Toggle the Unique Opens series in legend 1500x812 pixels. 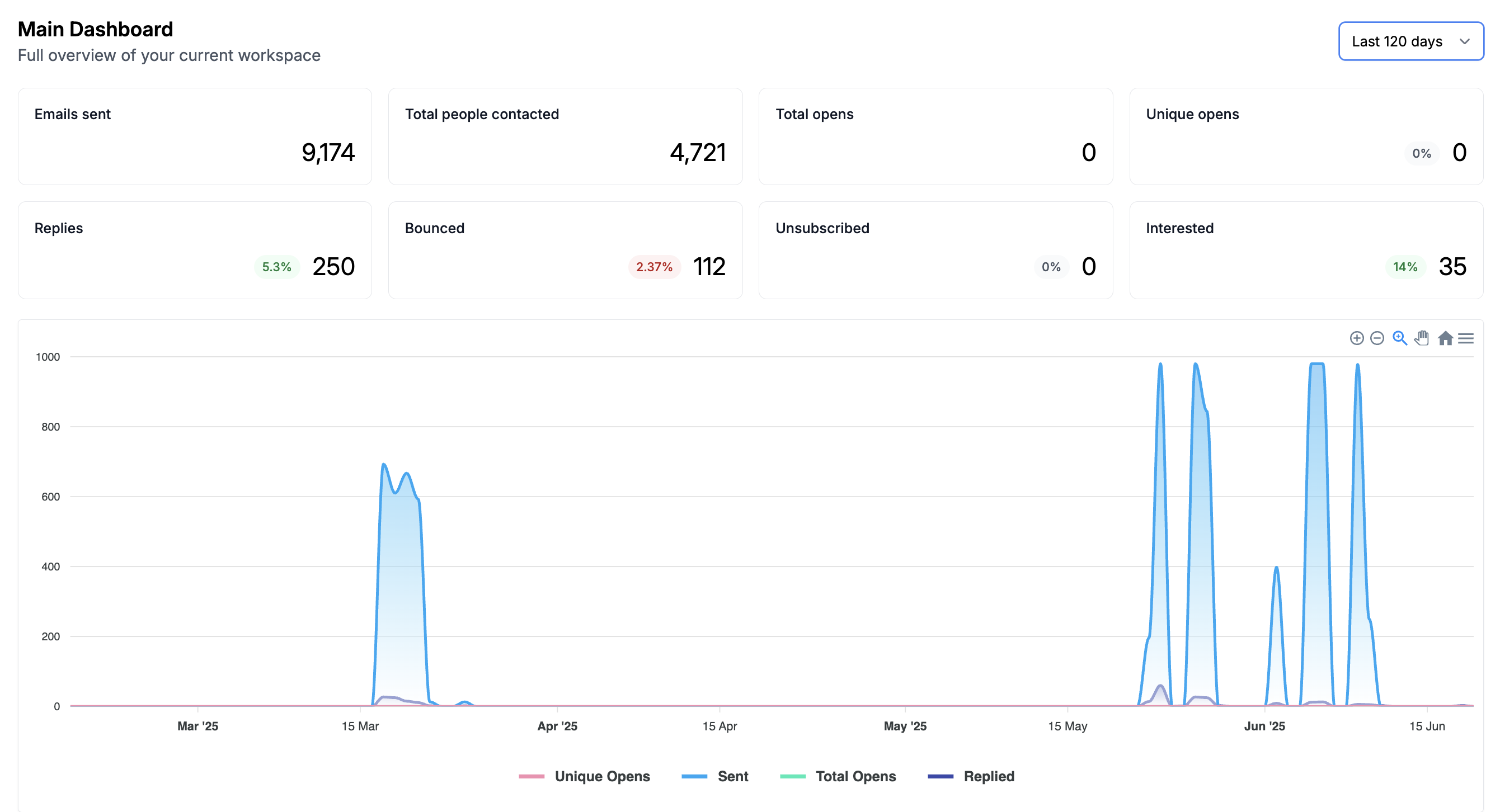click(x=601, y=776)
